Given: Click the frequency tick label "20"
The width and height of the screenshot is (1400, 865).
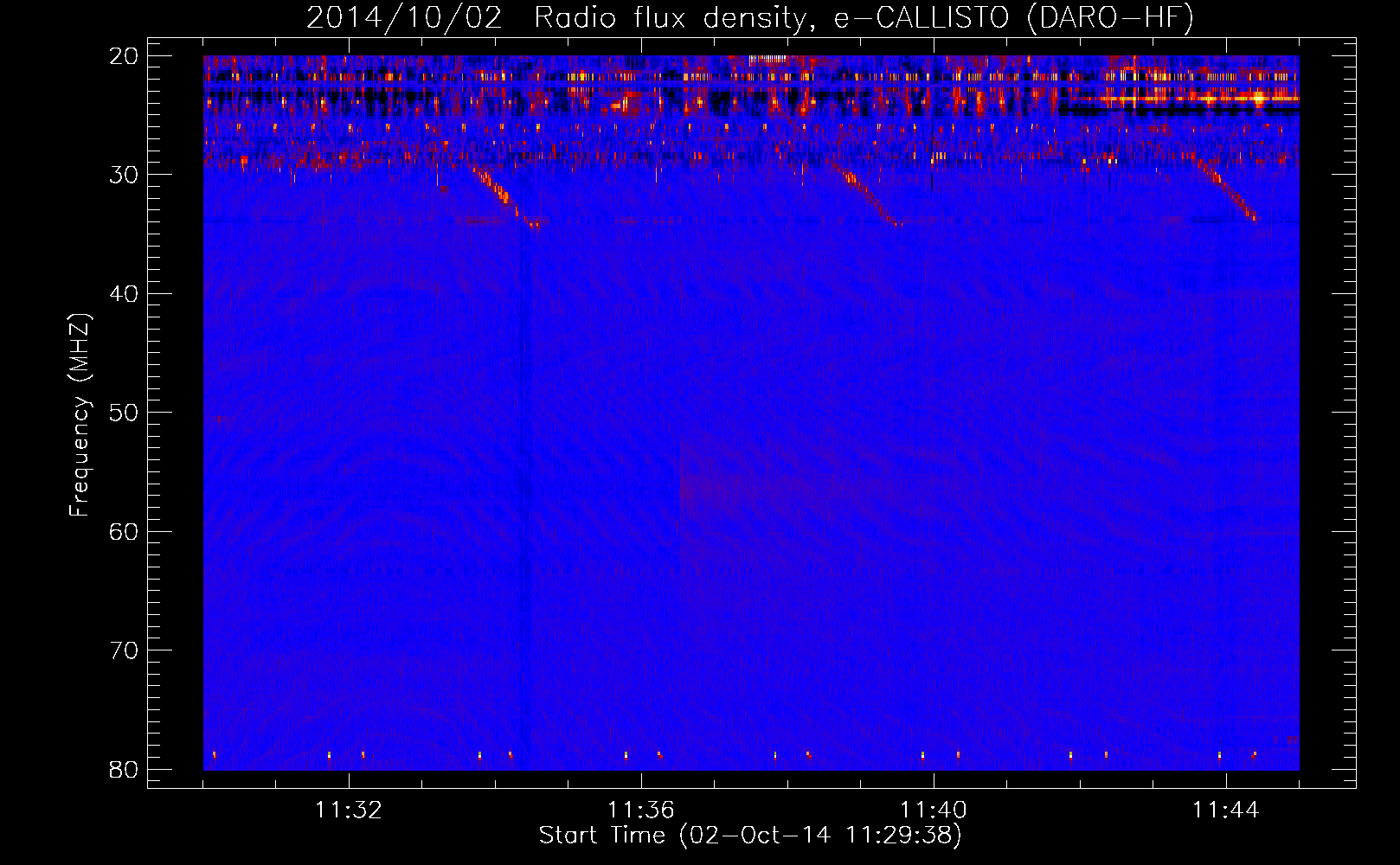Looking at the screenshot, I should 125,56.
